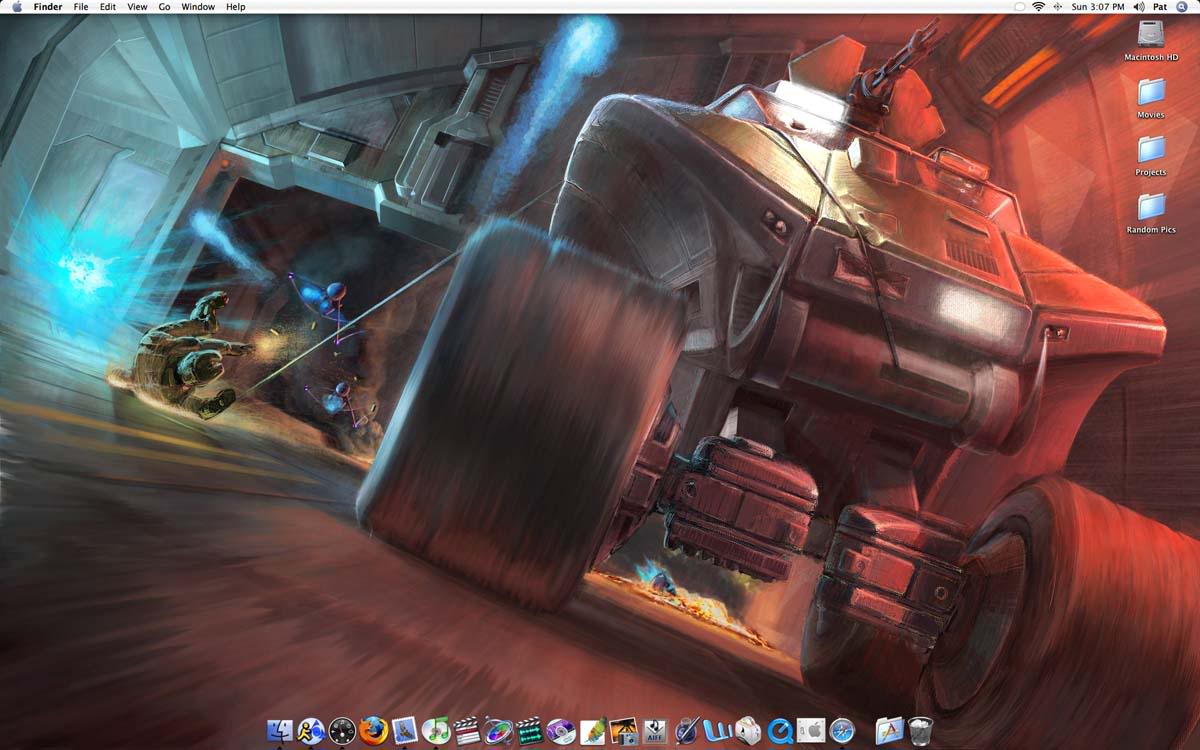Image resolution: width=1200 pixels, height=750 pixels.
Task: Click the Wi-Fi status menu icon
Action: [1038, 7]
